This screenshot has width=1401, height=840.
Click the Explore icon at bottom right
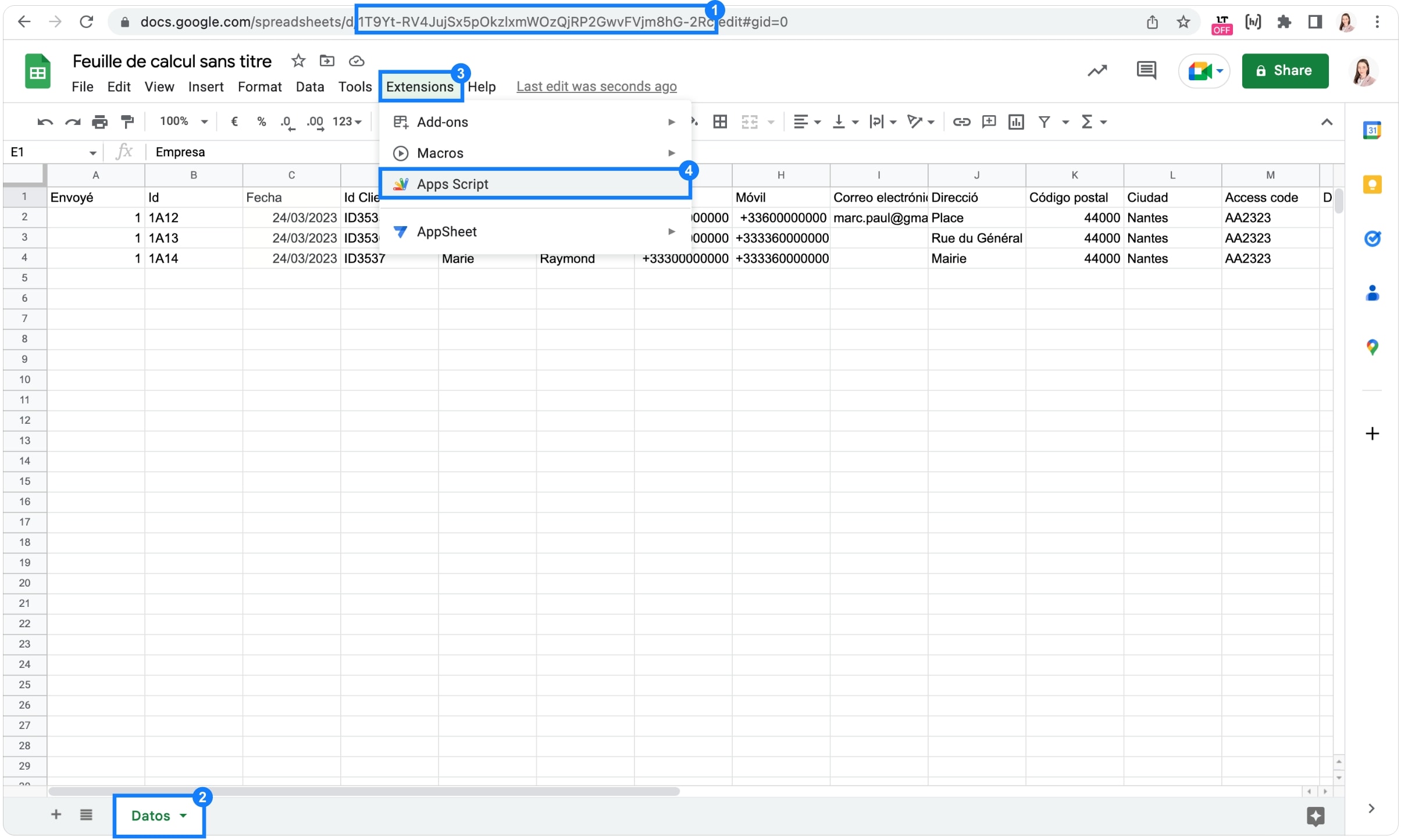click(x=1316, y=816)
